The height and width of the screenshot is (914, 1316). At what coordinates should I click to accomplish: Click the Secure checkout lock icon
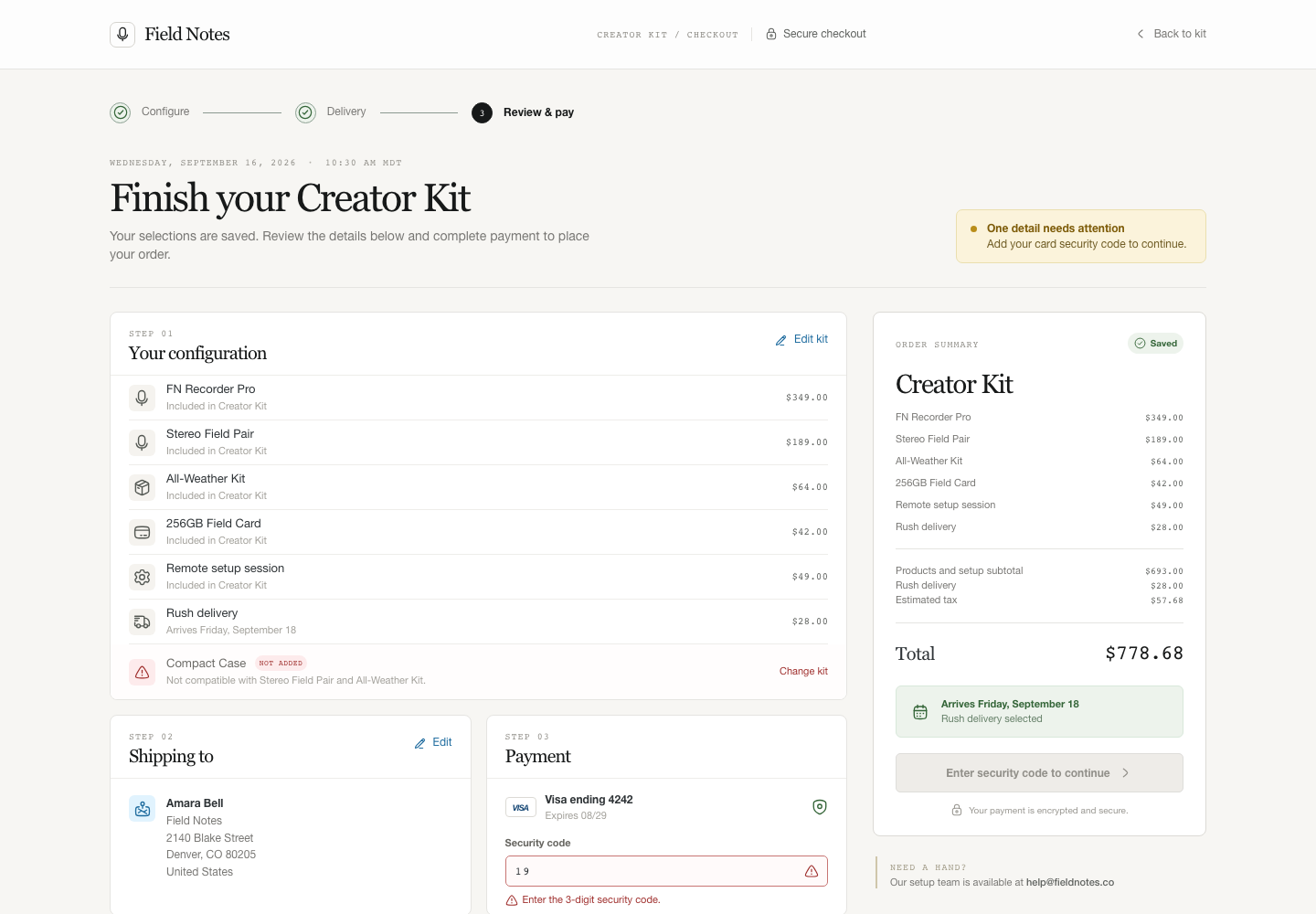point(771,34)
